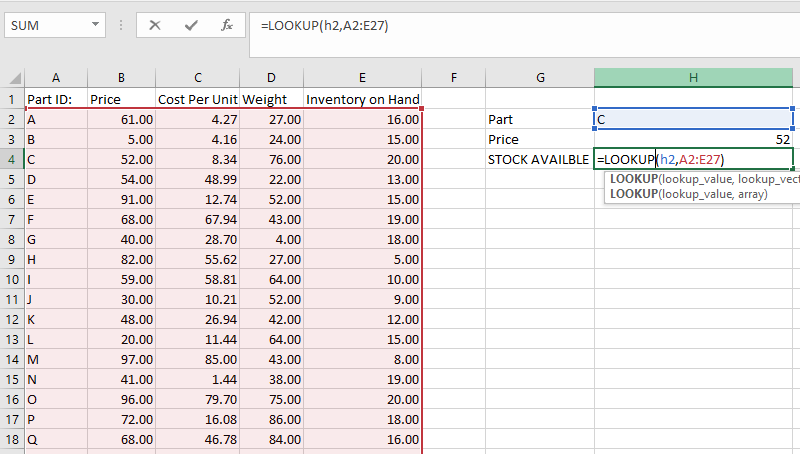Select column D header
The height and width of the screenshot is (454, 800).
271,78
